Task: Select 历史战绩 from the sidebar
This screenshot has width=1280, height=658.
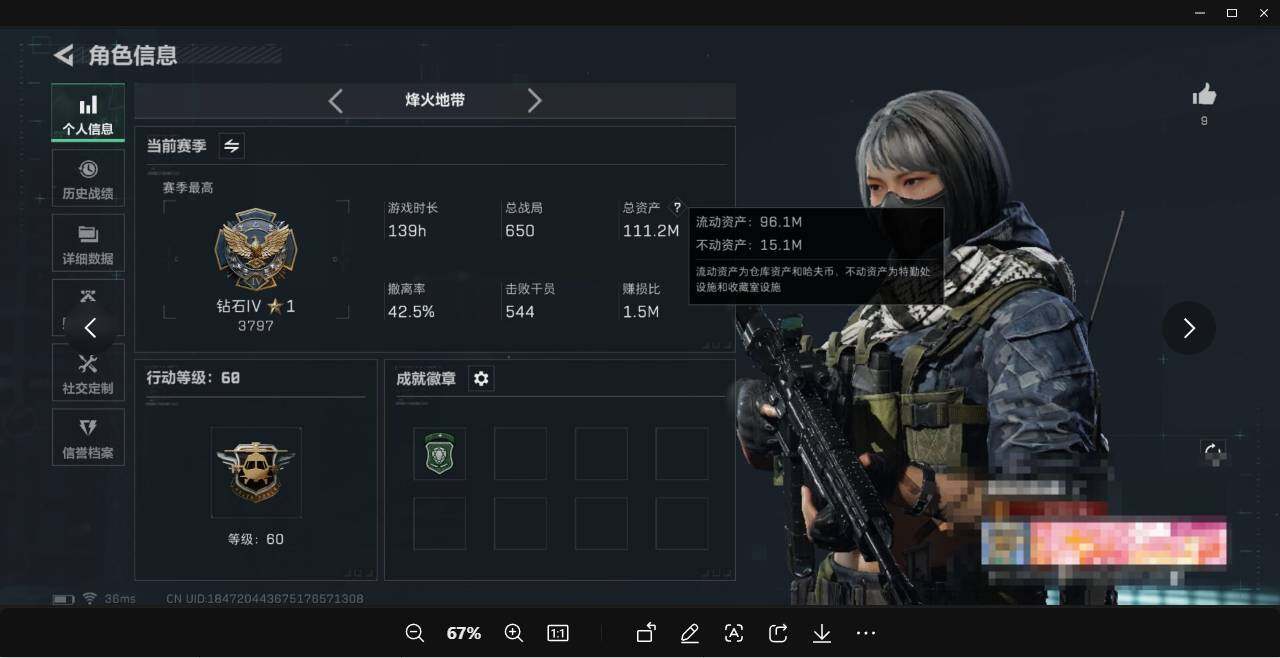Action: [x=87, y=178]
